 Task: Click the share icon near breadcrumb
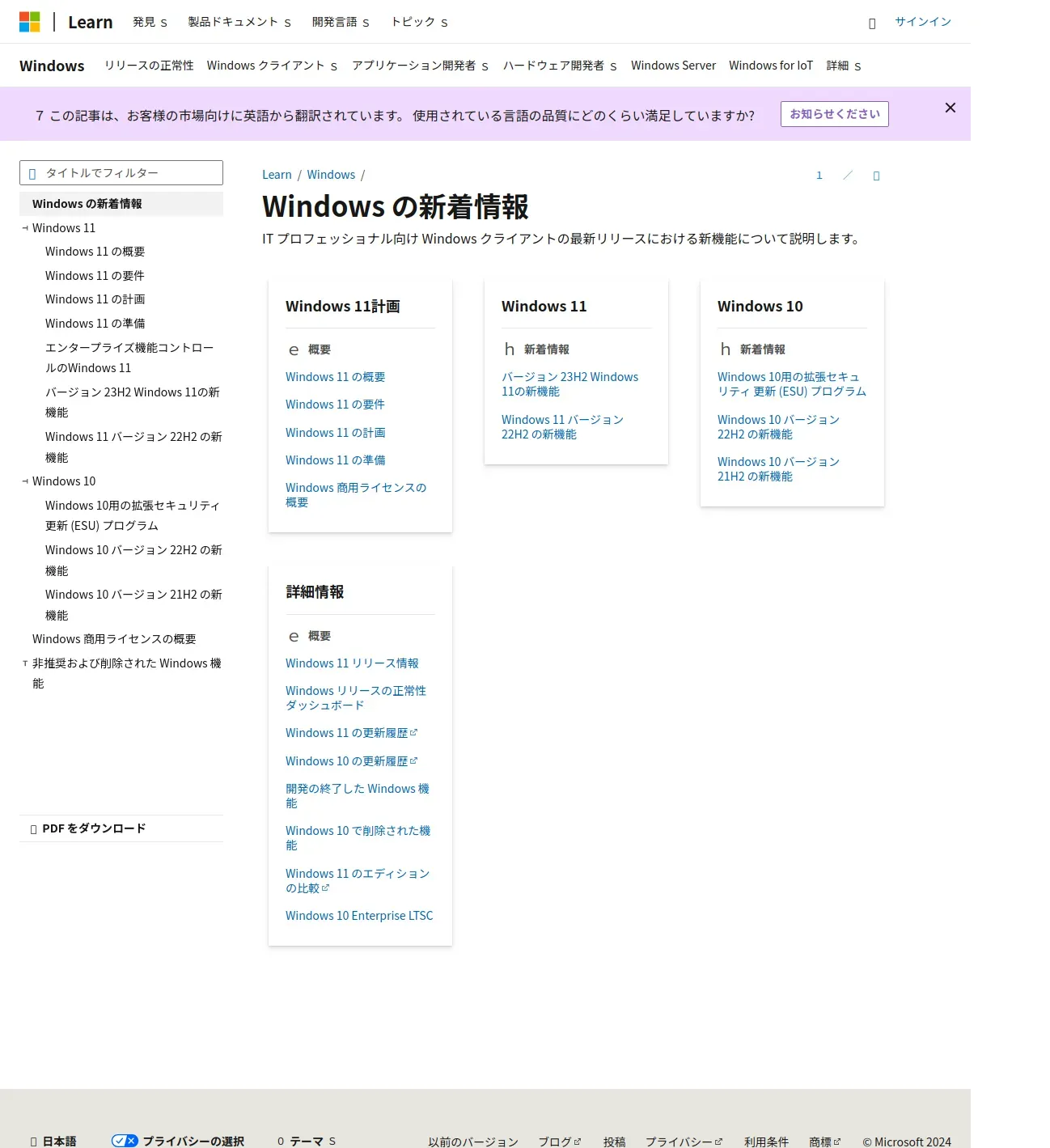876,176
